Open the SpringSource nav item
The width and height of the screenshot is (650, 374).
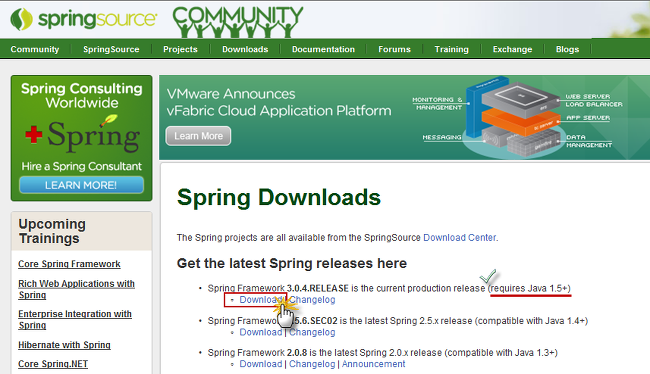pyautogui.click(x=111, y=49)
